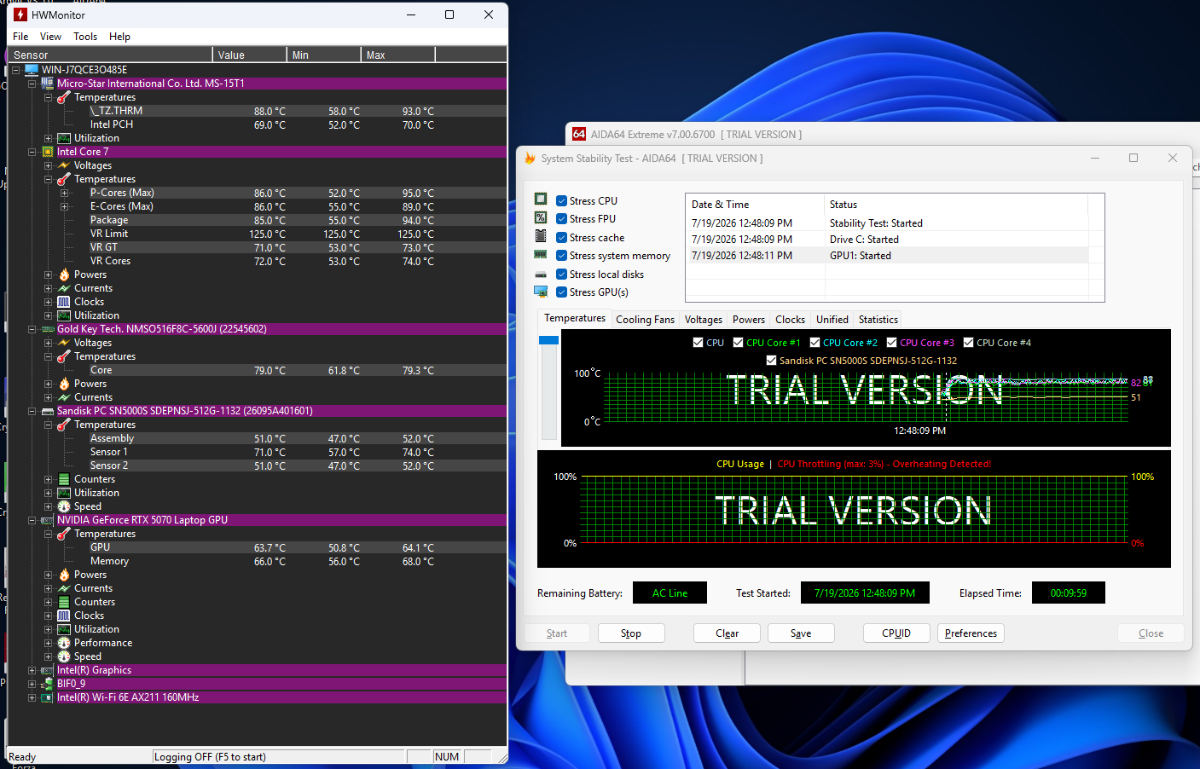This screenshot has width=1200, height=769.
Task: Click the thermometer icon under Intel Core 7 Temperatures
Action: tap(64, 179)
